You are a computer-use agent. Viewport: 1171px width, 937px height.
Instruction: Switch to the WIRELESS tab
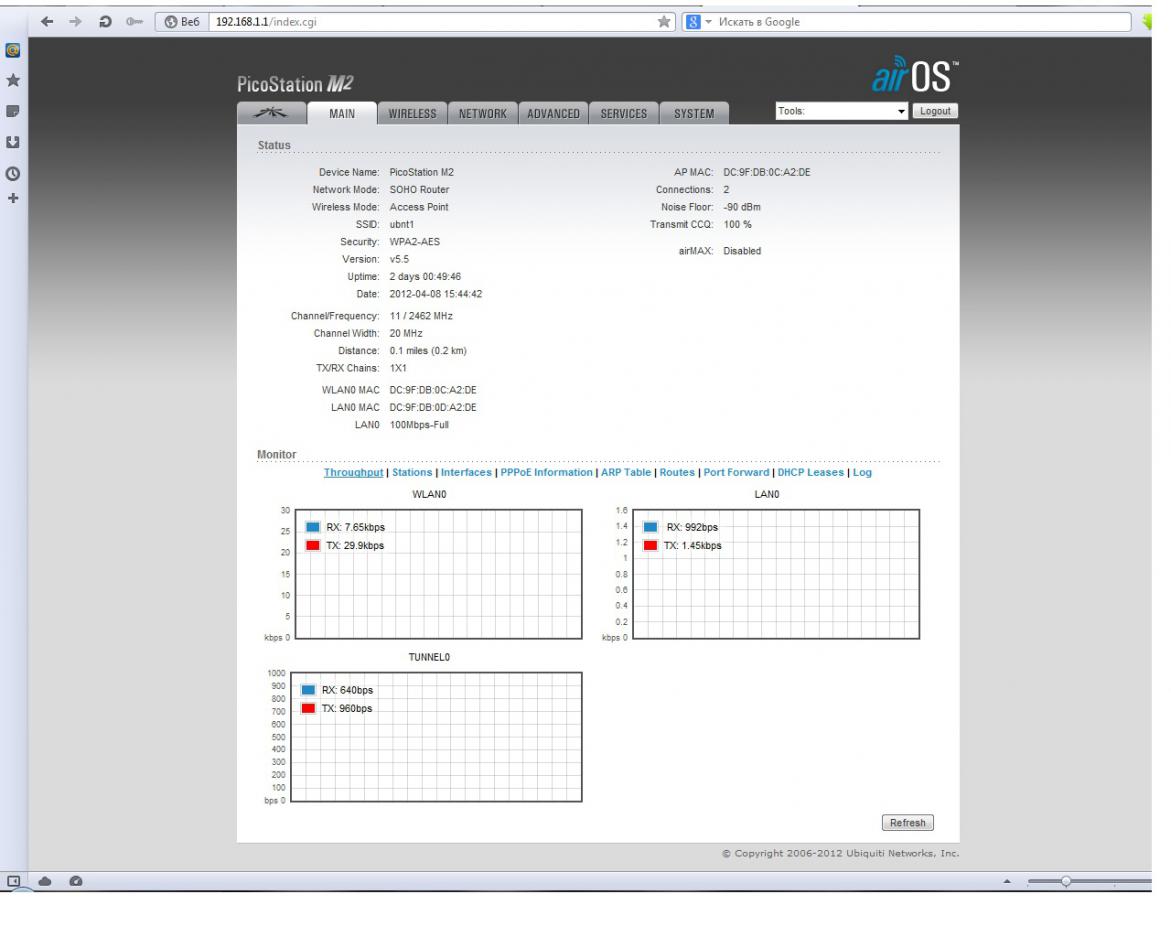[412, 113]
